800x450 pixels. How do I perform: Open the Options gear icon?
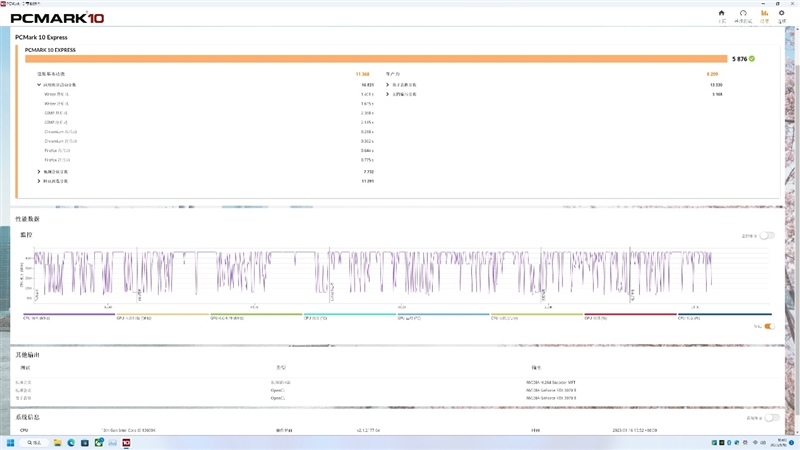[782, 13]
